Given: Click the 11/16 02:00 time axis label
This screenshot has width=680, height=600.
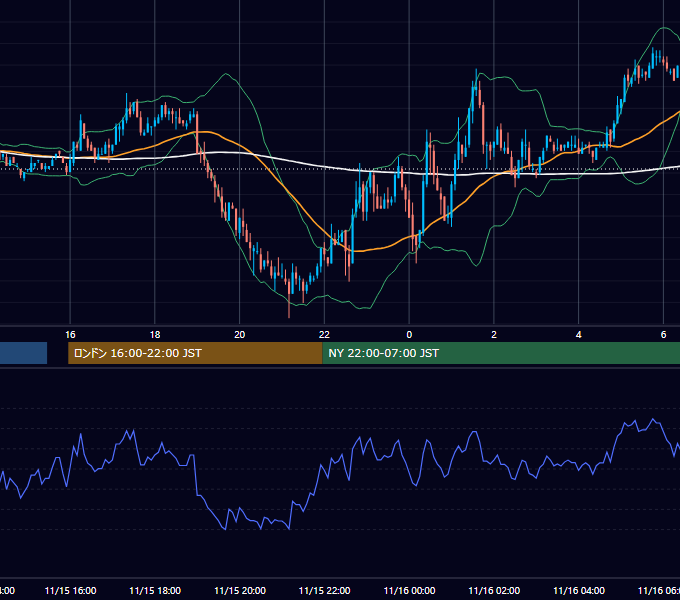Looking at the screenshot, I should pos(494,590).
